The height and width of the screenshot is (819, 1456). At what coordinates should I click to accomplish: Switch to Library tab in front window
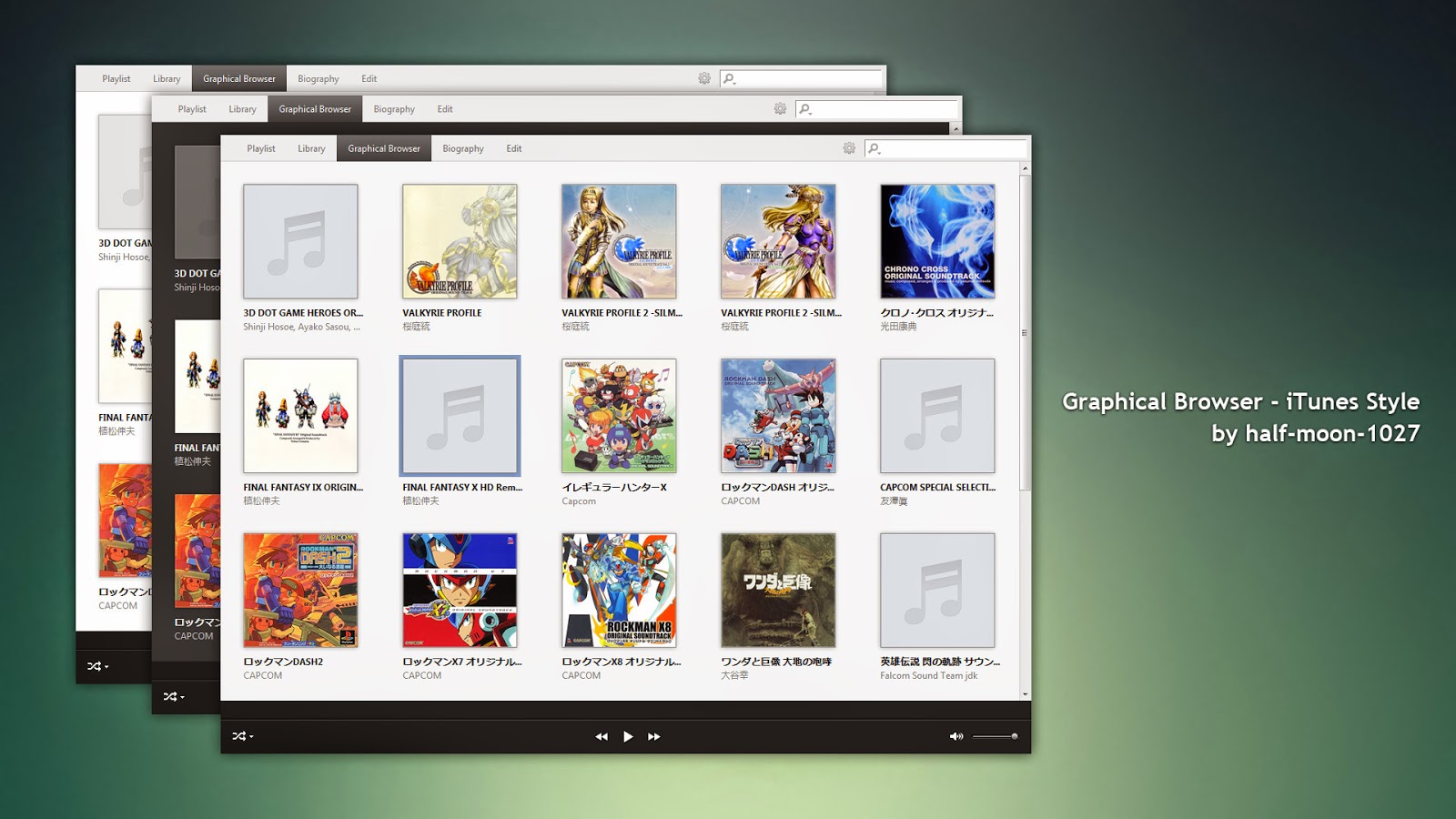[311, 148]
